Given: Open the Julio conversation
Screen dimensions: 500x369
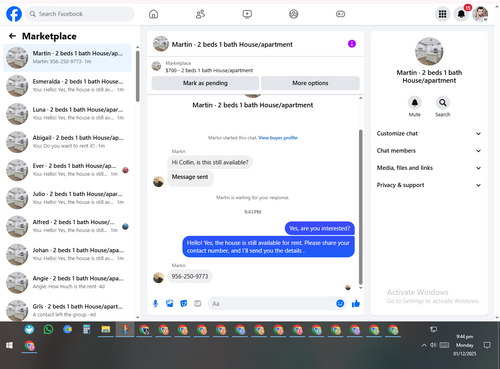Looking at the screenshot, I should point(67,198).
